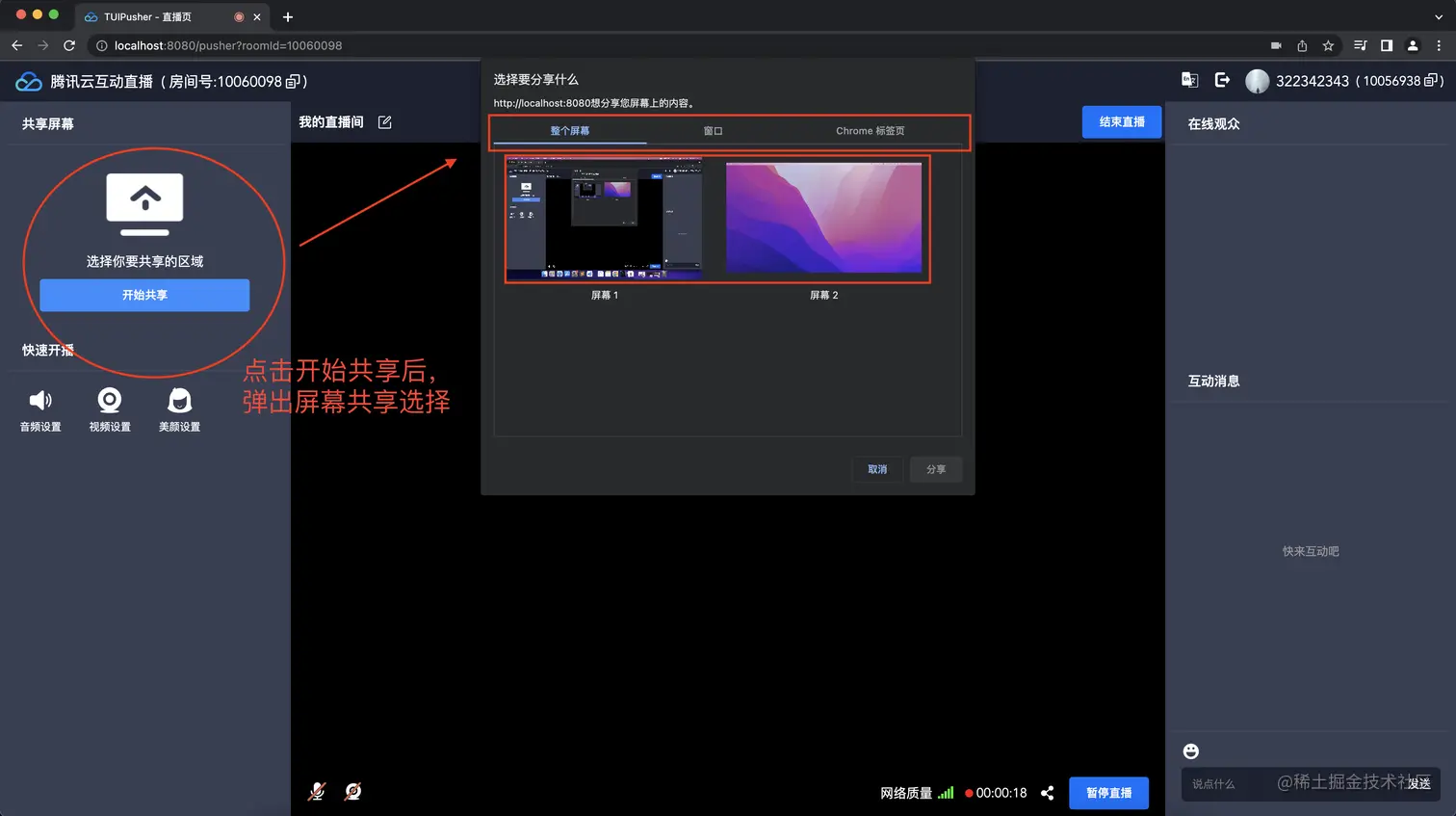Choose Screen 1 (屏幕 1) thumbnail
Screen dimensions: 1456x816
[x=605, y=220]
